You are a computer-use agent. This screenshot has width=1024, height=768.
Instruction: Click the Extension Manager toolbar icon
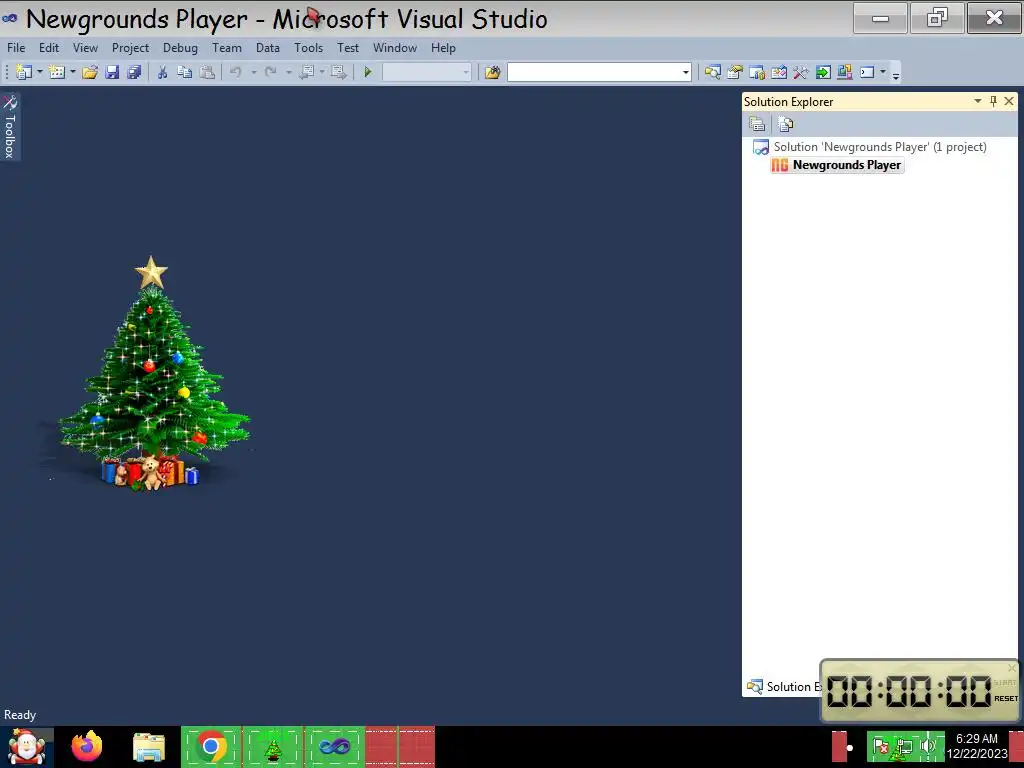tap(845, 72)
